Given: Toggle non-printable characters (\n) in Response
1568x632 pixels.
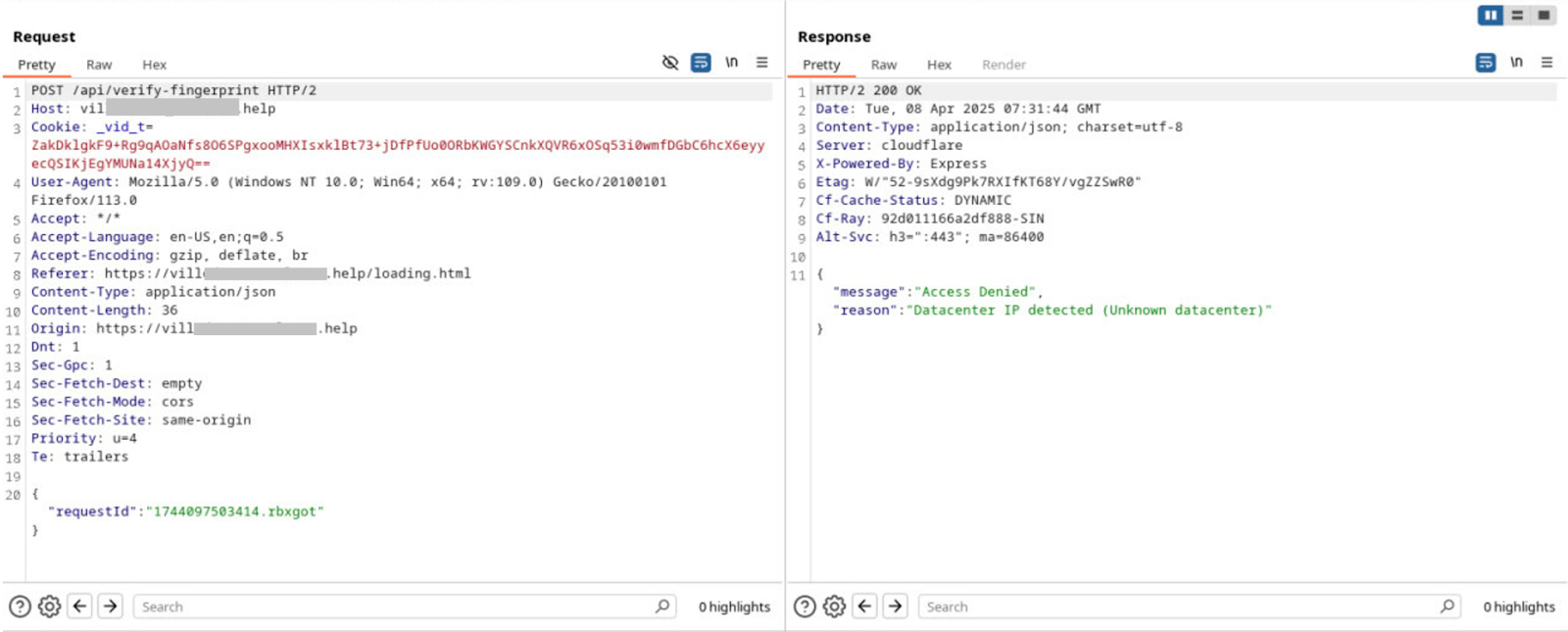Looking at the screenshot, I should coord(1516,63).
